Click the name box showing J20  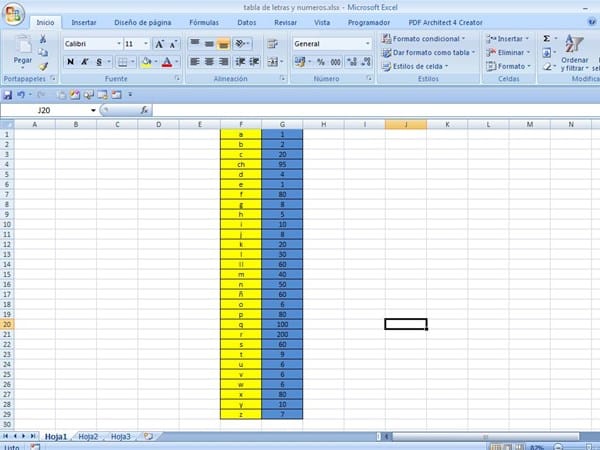click(44, 110)
